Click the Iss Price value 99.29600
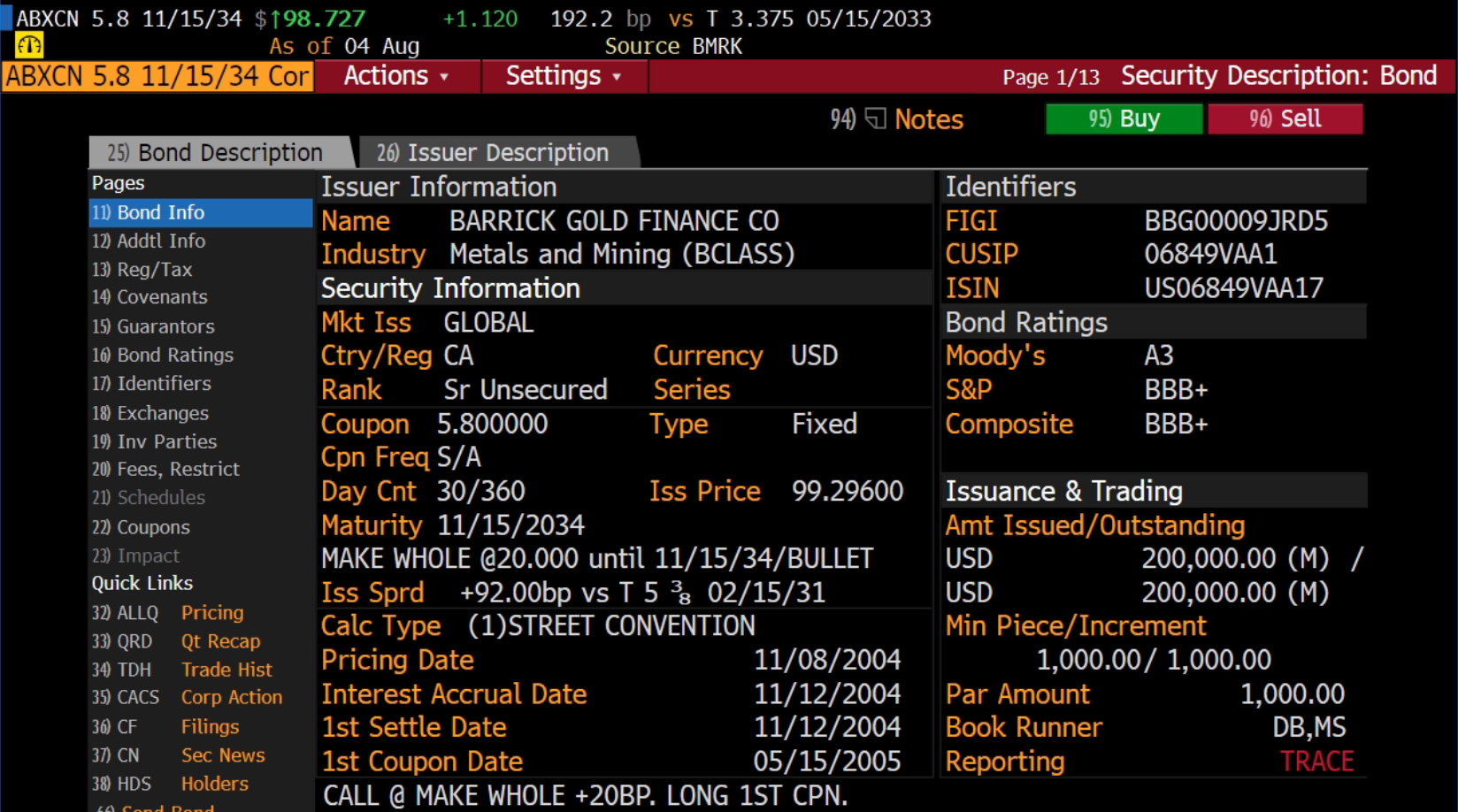 (x=848, y=491)
